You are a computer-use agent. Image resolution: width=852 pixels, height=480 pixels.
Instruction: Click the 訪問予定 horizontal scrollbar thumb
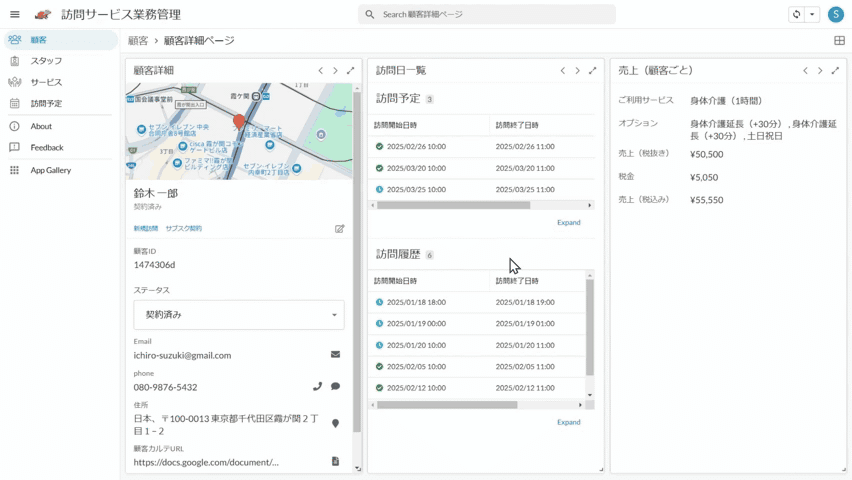453,205
